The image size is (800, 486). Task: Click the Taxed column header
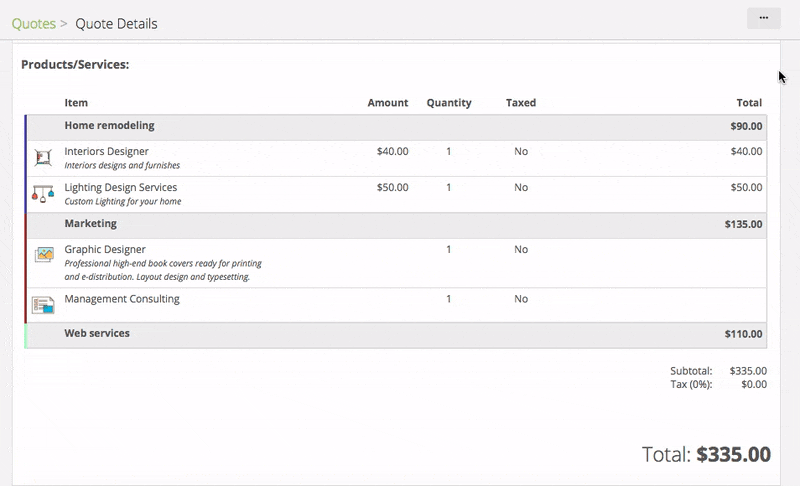[521, 103]
